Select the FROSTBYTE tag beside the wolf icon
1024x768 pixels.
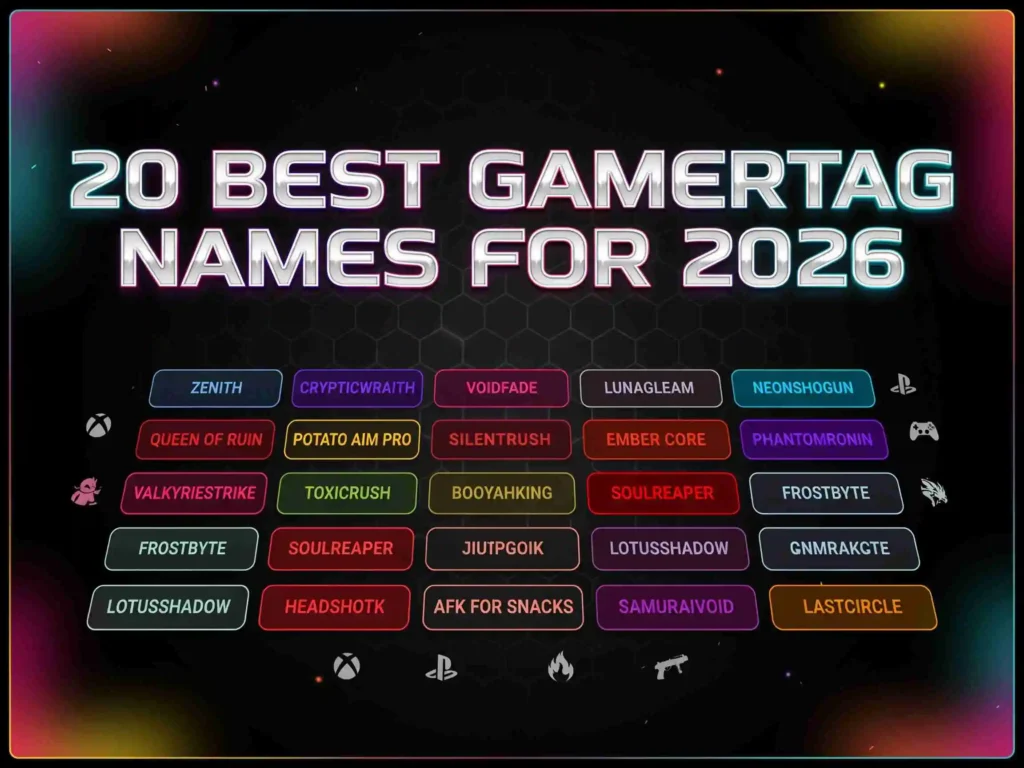826,493
